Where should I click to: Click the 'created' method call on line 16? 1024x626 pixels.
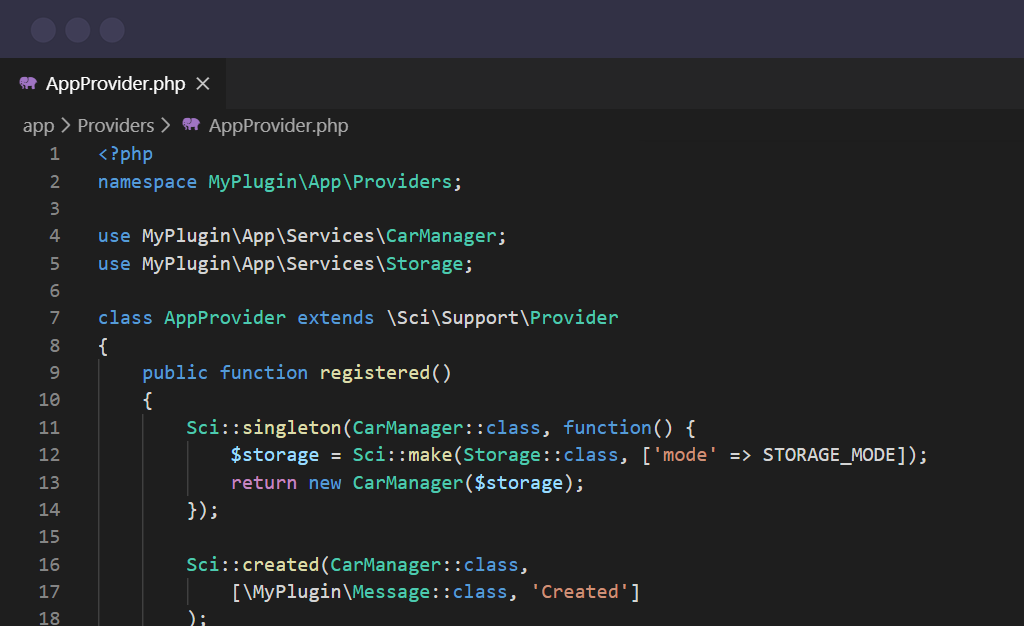pyautogui.click(x=280, y=565)
